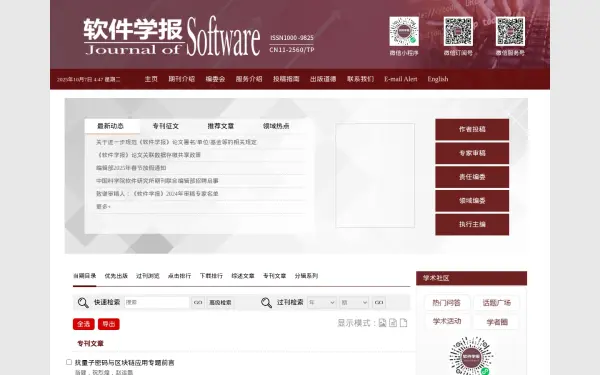Click the 专家审稿 button
The width and height of the screenshot is (600, 375).
tap(472, 153)
